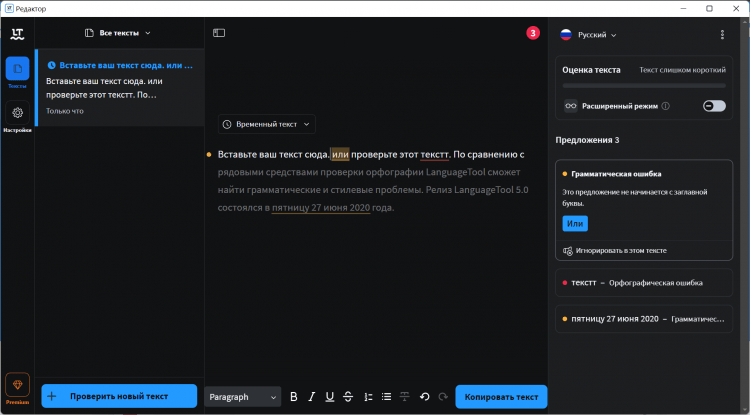This screenshot has width=750, height=415.
Task: Open the Paragraph style dropdown
Action: coord(243,397)
